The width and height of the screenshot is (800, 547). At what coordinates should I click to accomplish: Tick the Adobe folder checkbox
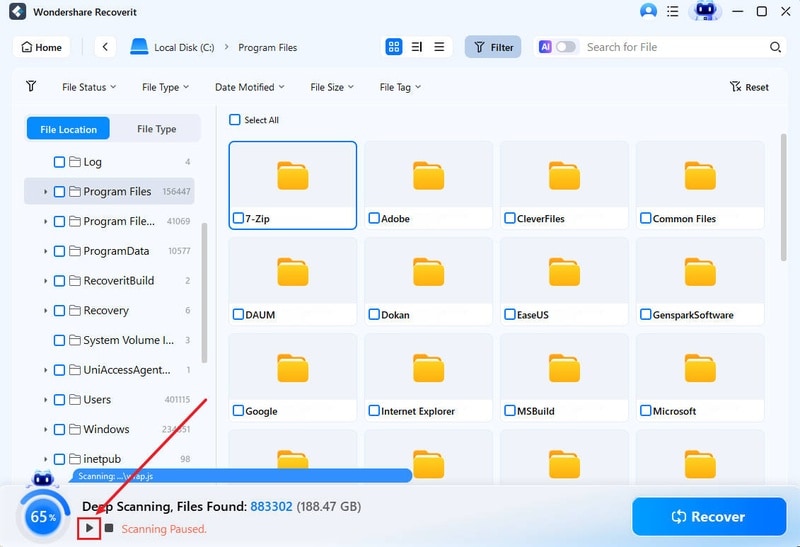pos(374,218)
